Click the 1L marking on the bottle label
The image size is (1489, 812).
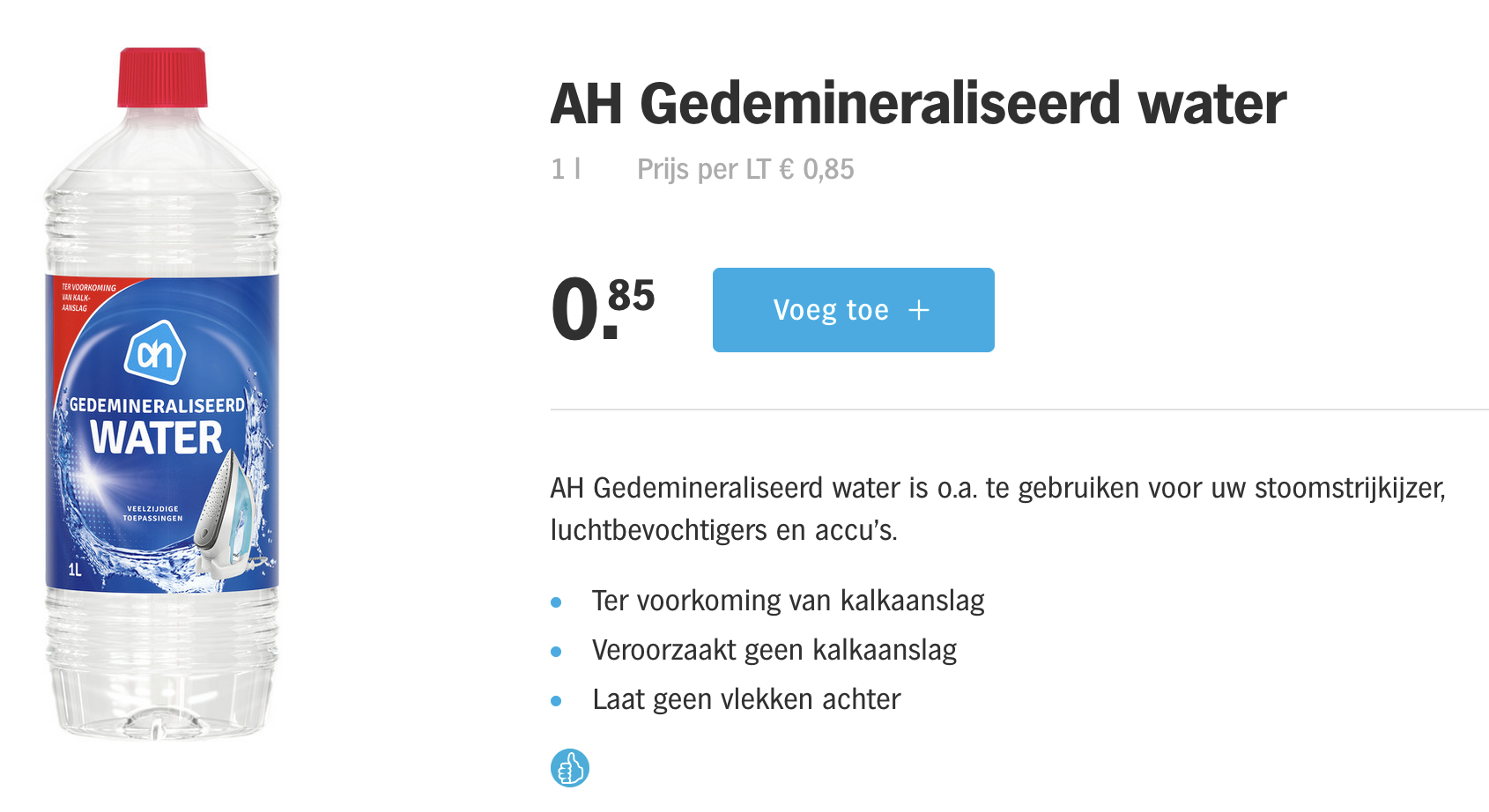[x=75, y=570]
